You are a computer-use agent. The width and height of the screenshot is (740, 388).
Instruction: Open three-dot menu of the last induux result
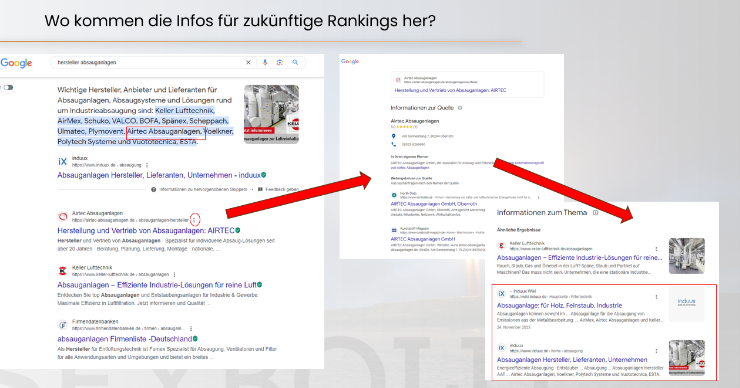[x=656, y=351]
